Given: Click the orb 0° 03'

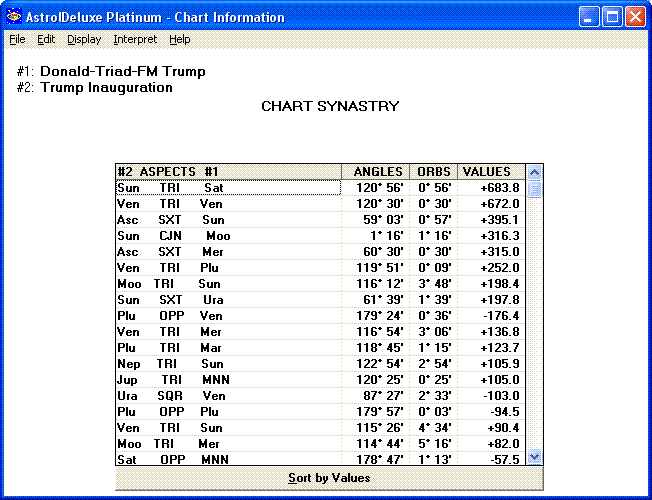Looking at the screenshot, I should click(435, 412).
